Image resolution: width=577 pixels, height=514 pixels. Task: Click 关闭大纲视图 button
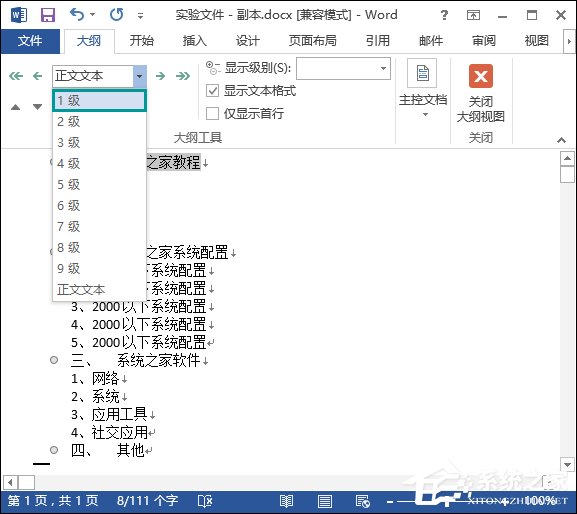481,94
